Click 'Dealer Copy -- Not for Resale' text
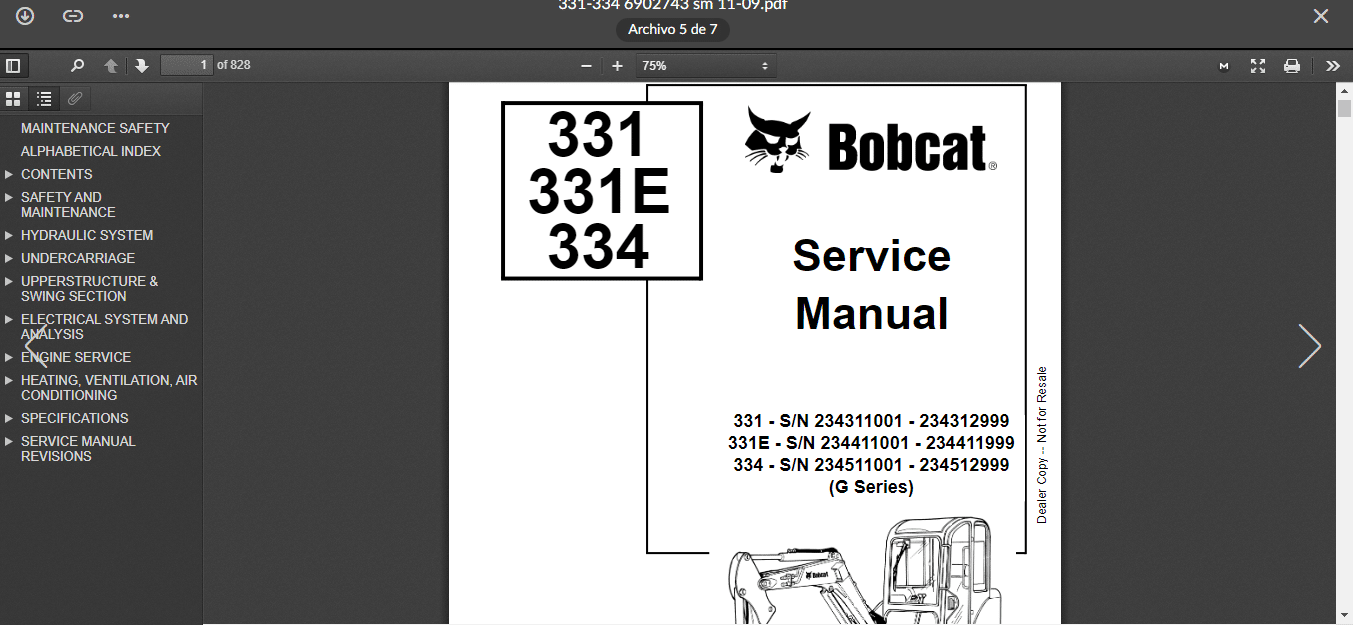The height and width of the screenshot is (625, 1353). point(1042,445)
